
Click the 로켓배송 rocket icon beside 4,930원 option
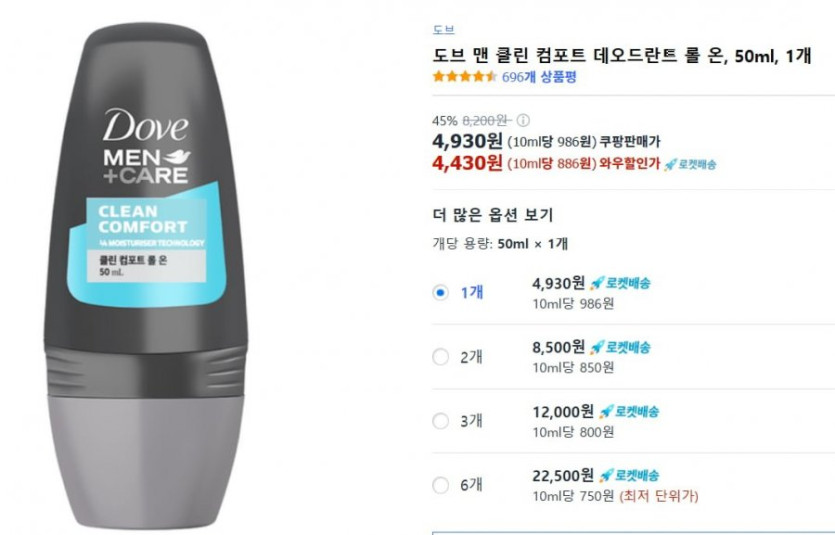pyautogui.click(x=597, y=283)
